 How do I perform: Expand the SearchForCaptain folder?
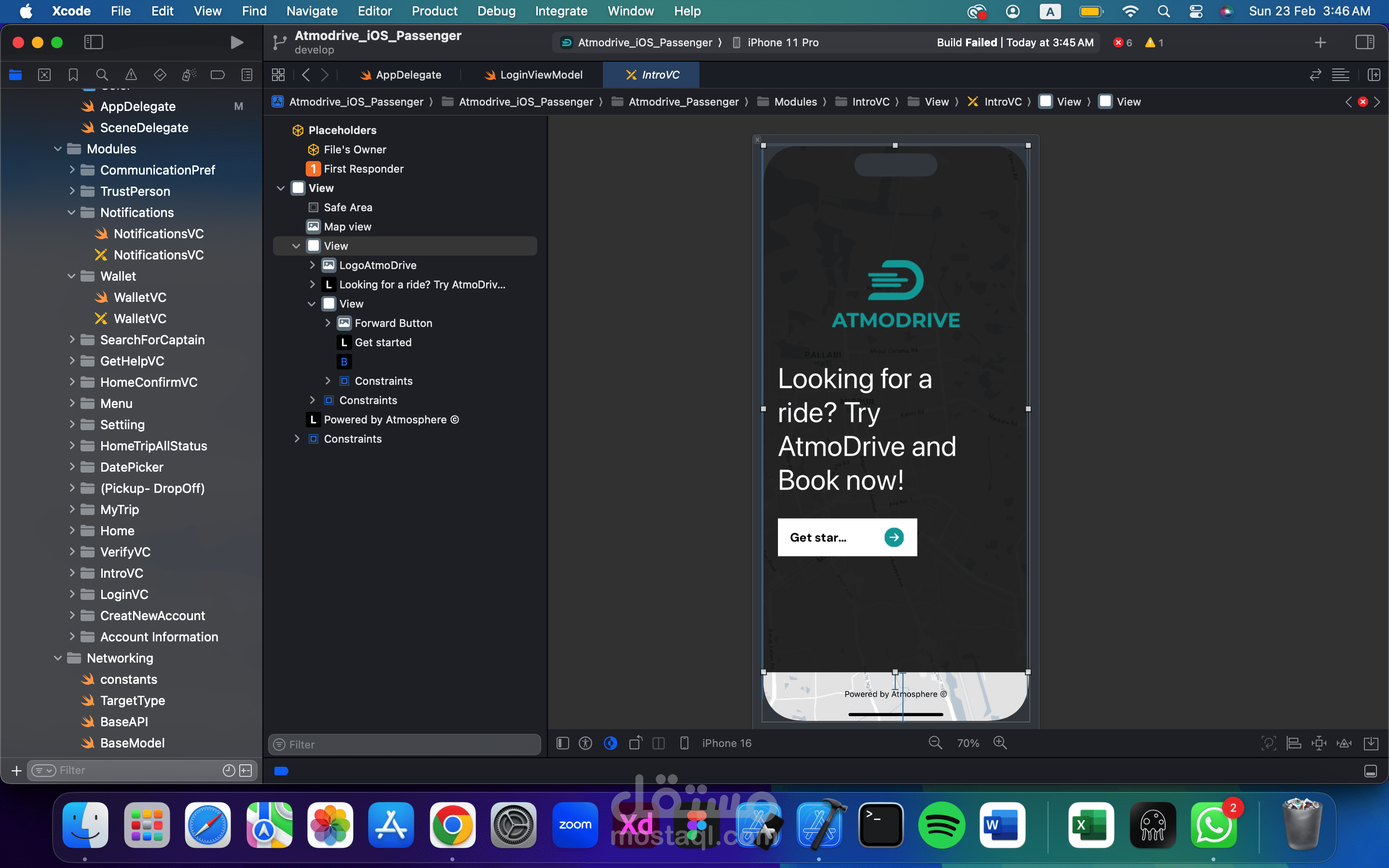click(72, 340)
